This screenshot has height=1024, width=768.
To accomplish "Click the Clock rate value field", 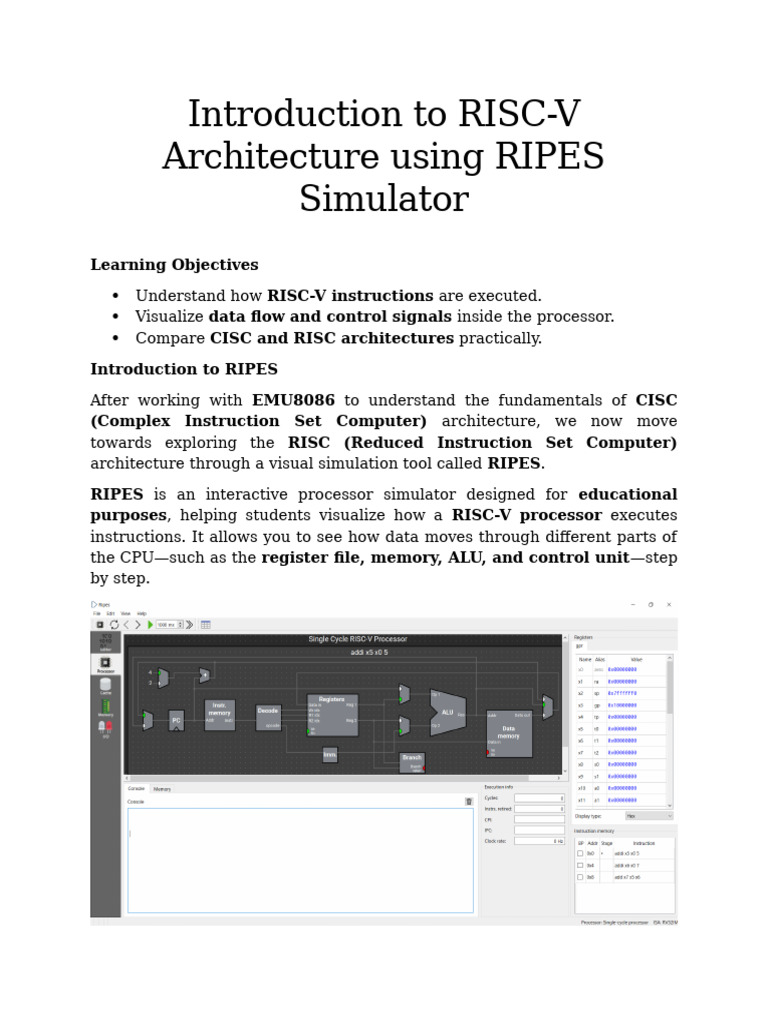I will pyautogui.click(x=539, y=841).
